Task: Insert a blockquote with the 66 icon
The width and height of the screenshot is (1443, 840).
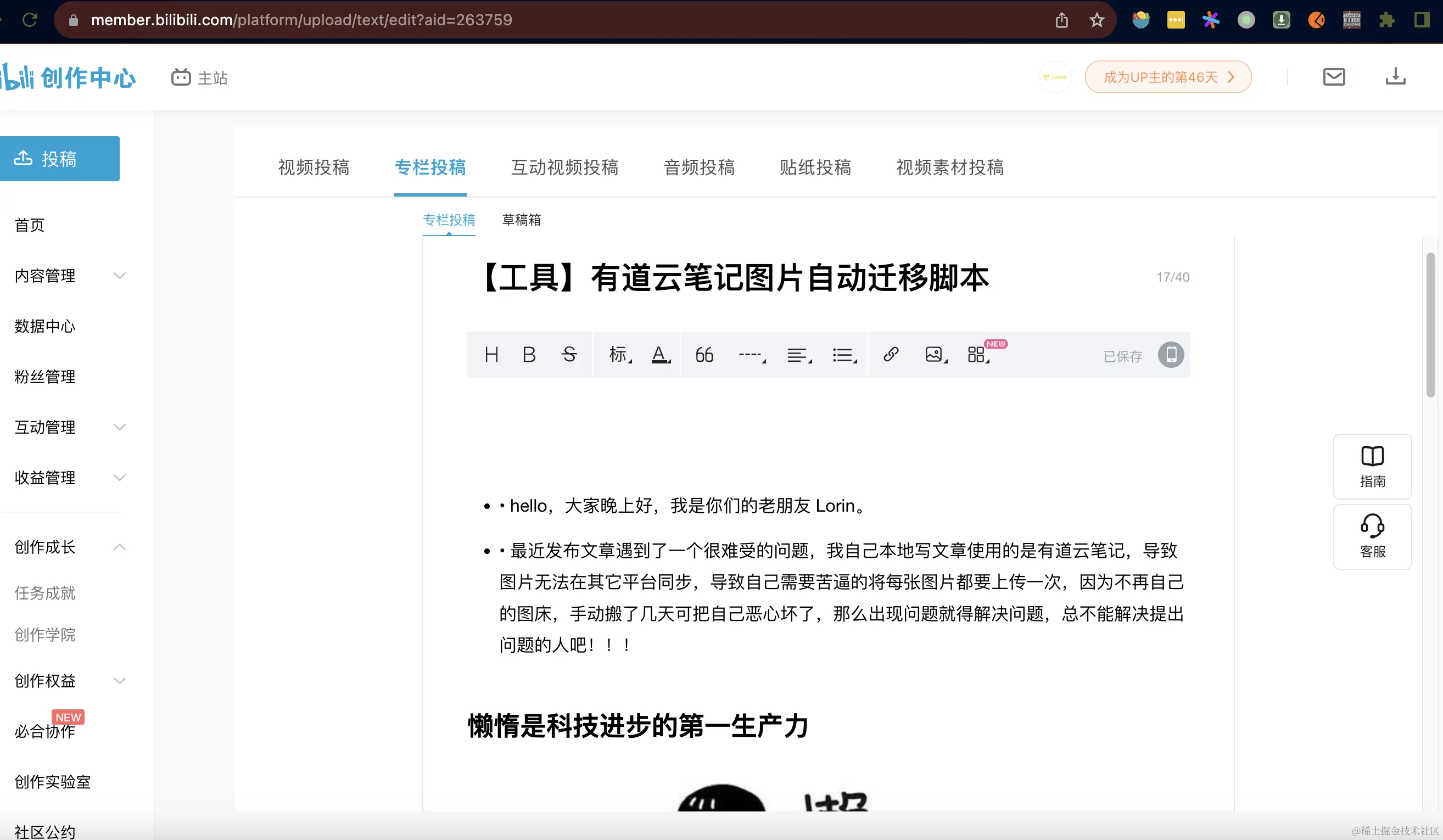Action: [704, 355]
